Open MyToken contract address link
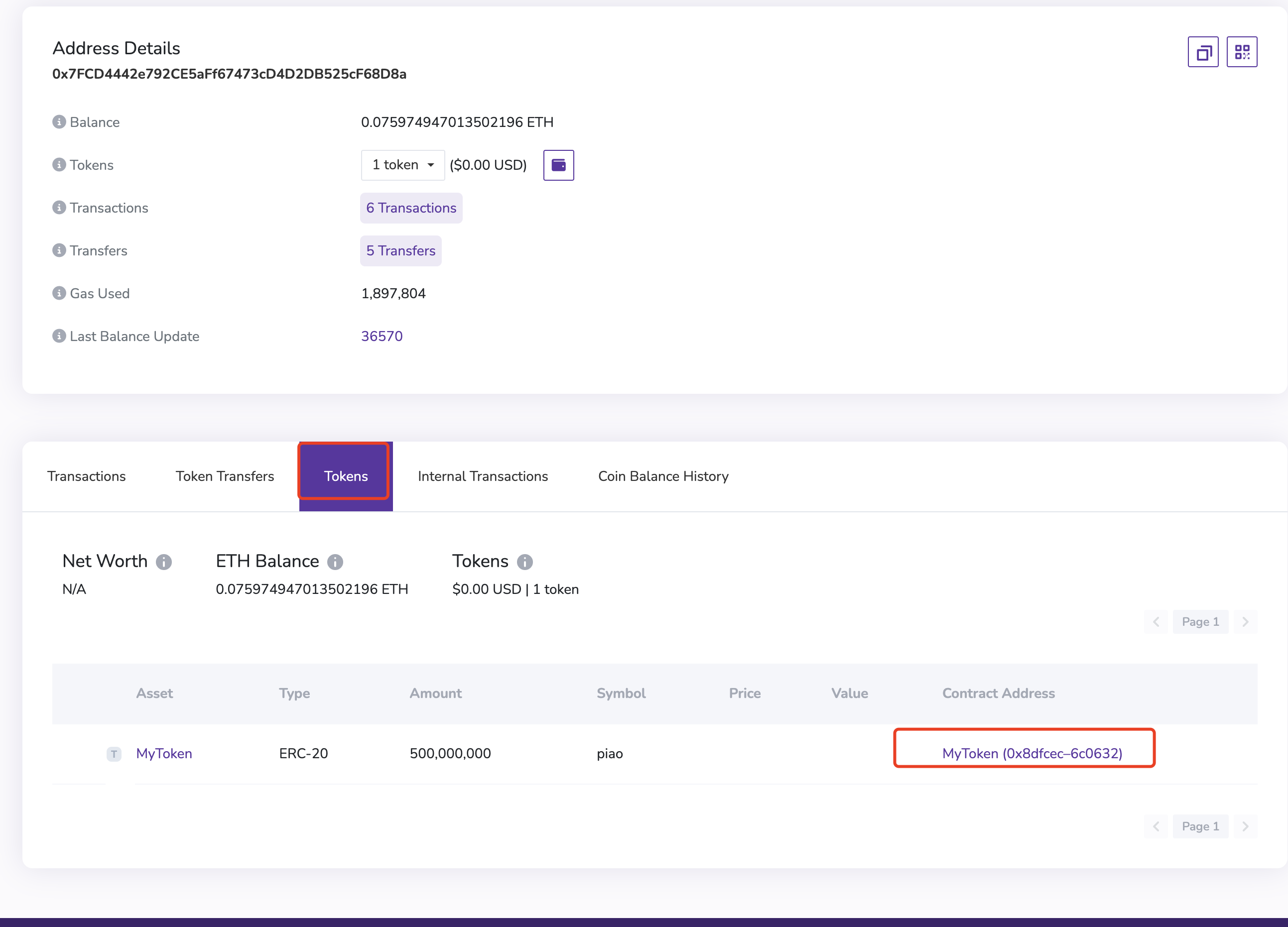Viewport: 1288px width, 927px height. click(1032, 753)
